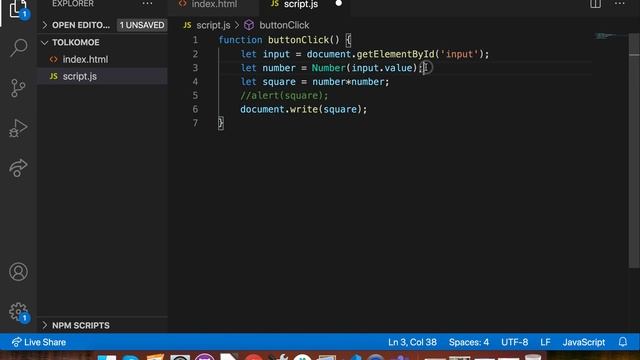Click the Split Editor icon
Viewport: 640px width, 360px height.
pyautogui.click(x=595, y=4)
